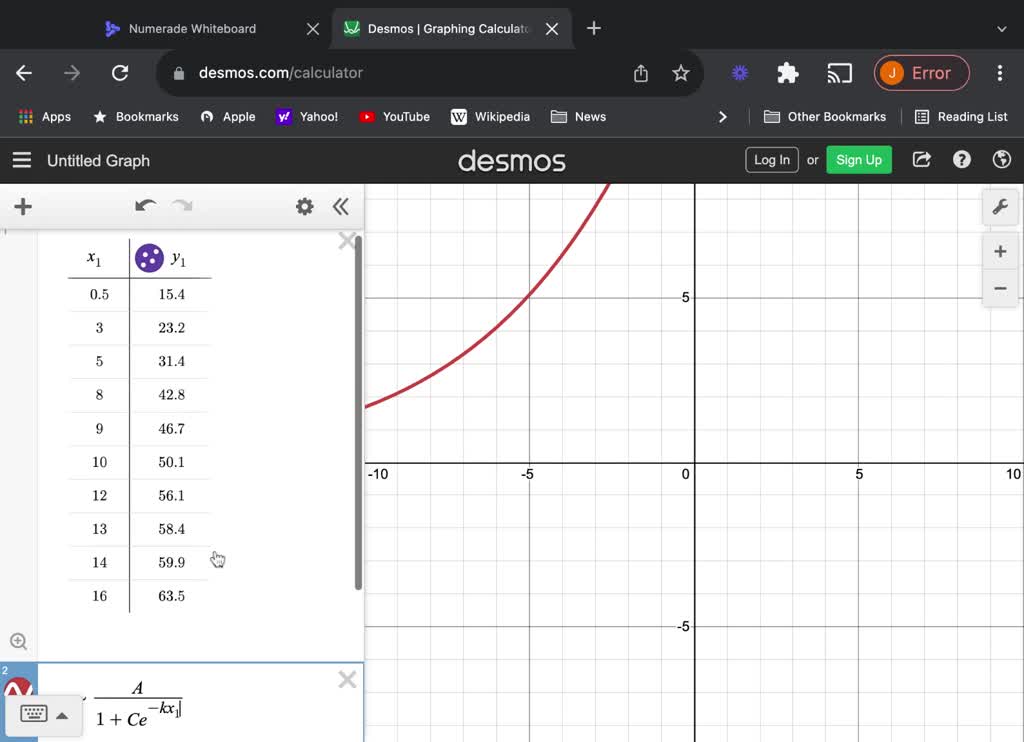1024x742 pixels.
Task: Share the current graph
Action: point(921,159)
